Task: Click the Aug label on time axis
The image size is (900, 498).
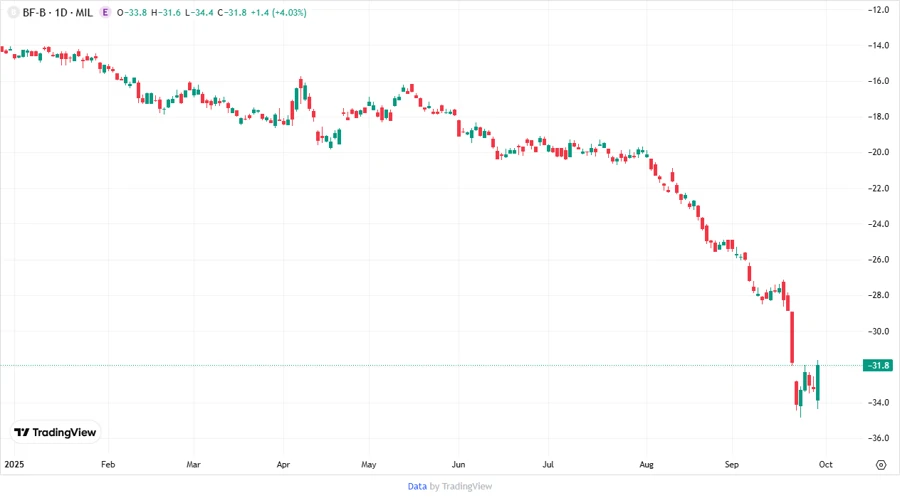Action: 646,464
